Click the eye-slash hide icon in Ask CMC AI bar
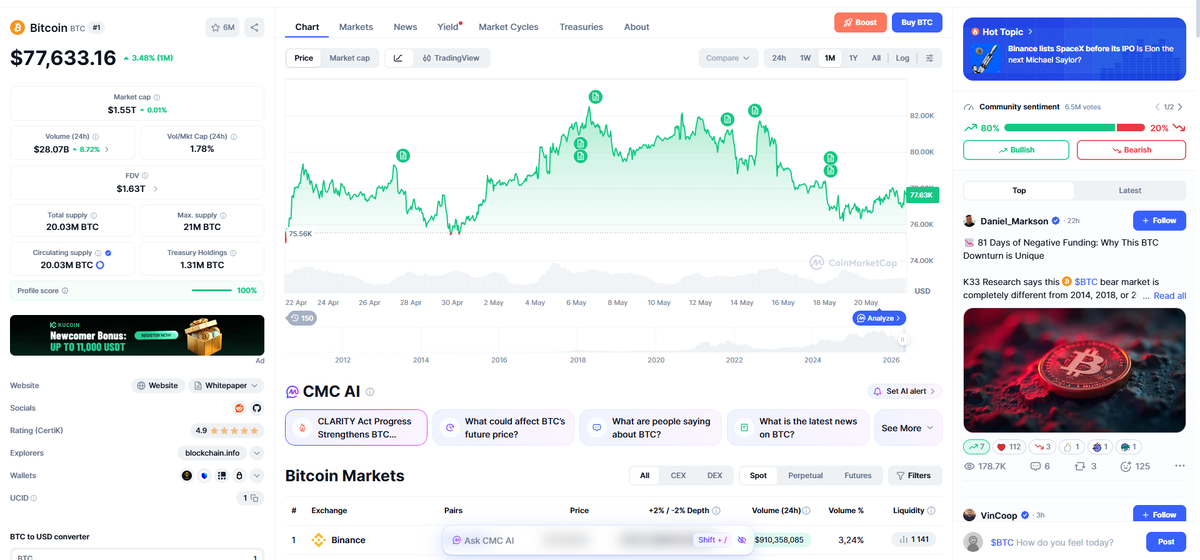Screen dimensions: 1200x560 (x=742, y=540)
